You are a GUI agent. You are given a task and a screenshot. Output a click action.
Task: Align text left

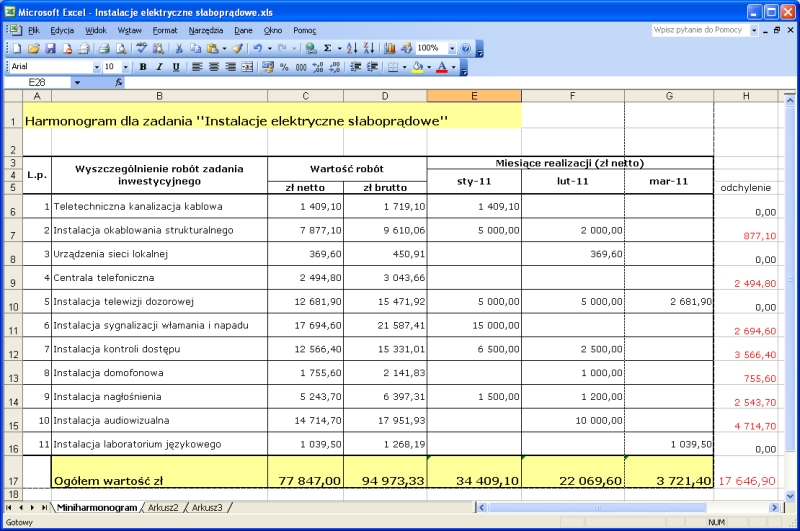click(x=197, y=67)
